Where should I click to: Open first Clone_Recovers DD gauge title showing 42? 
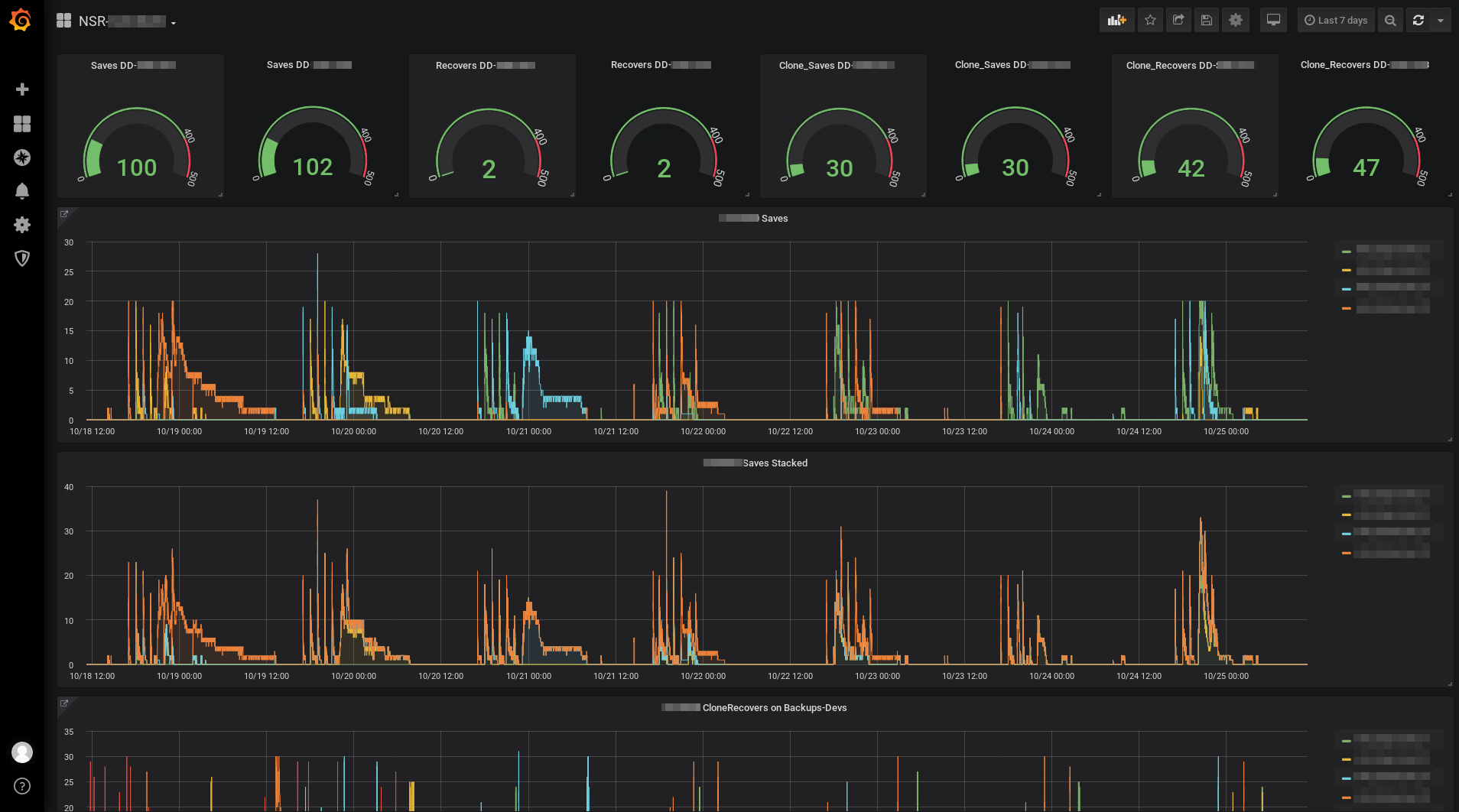(x=1190, y=66)
